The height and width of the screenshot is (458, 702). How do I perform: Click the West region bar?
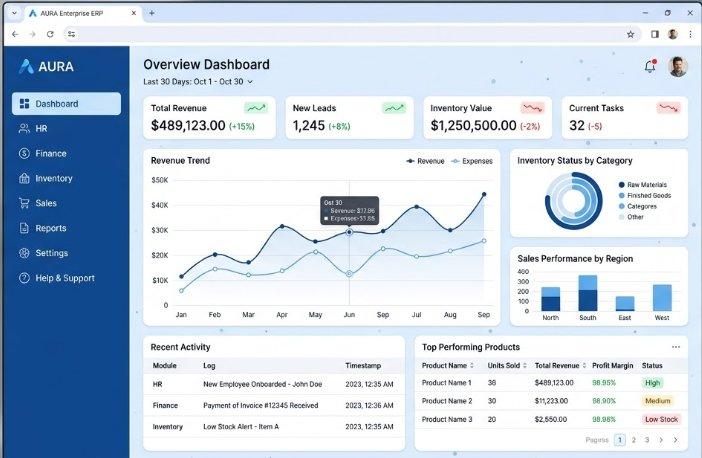[x=662, y=298]
